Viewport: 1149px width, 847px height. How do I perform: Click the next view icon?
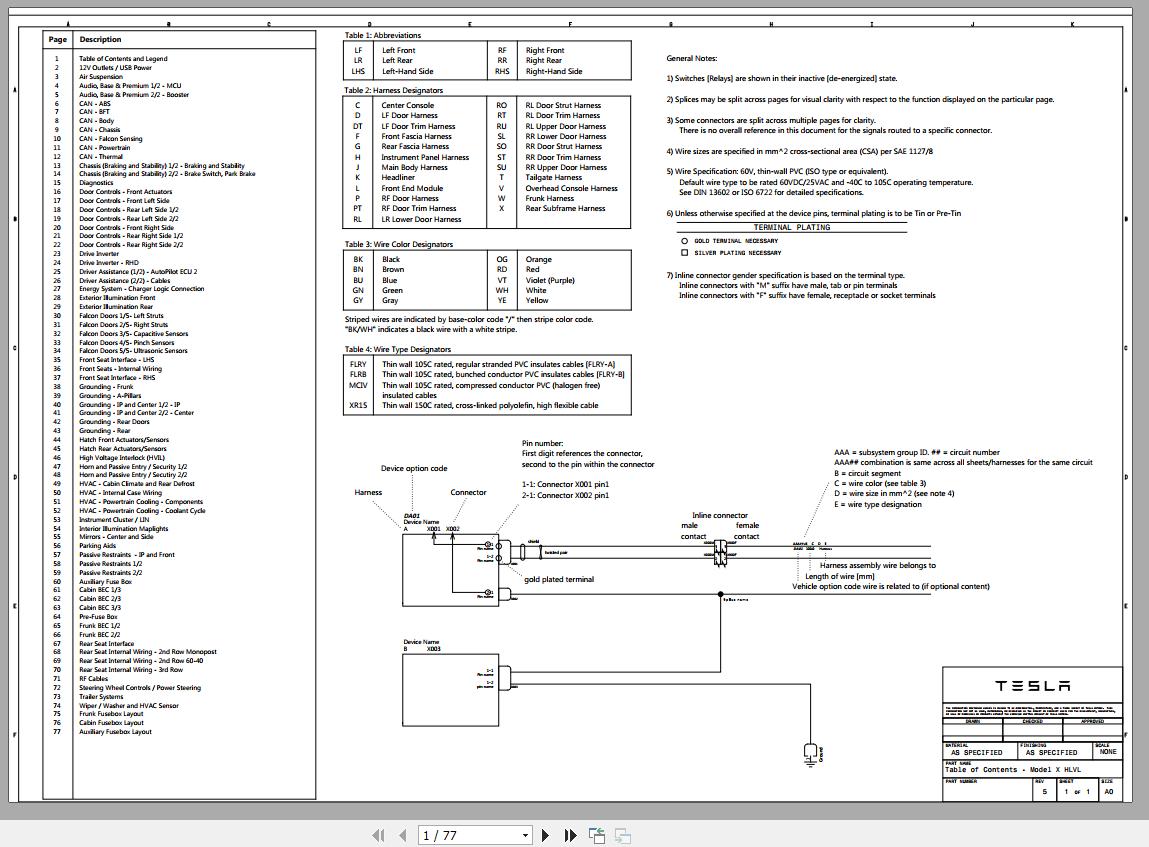[x=622, y=833]
